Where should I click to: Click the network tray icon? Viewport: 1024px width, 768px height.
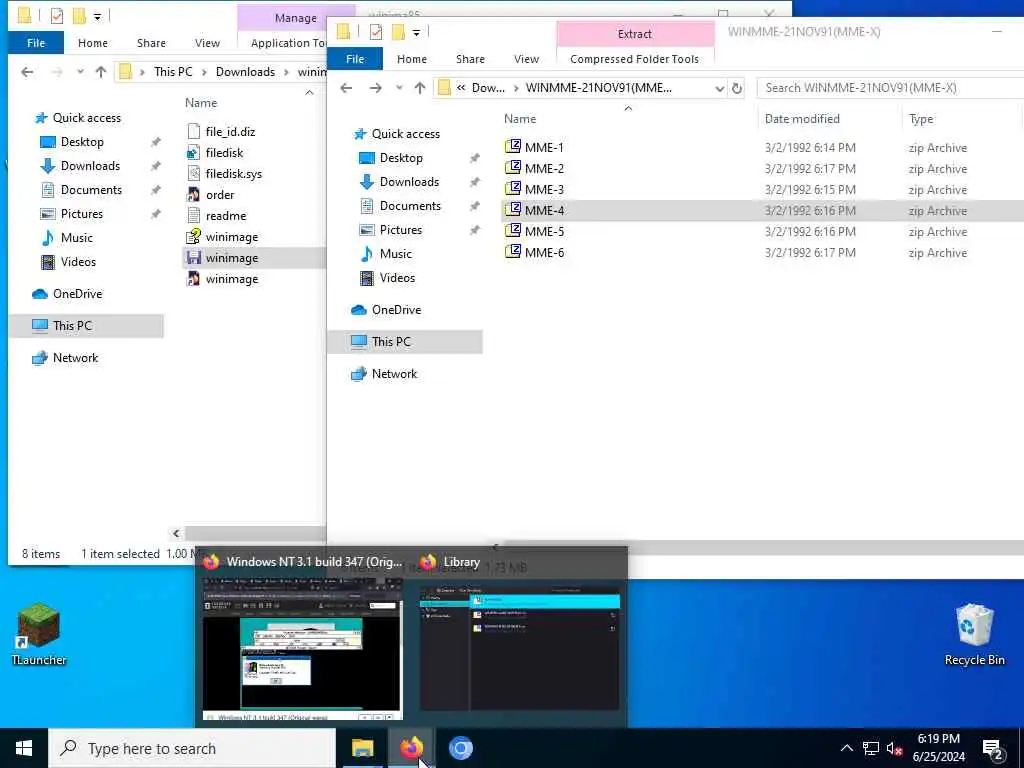(x=871, y=748)
